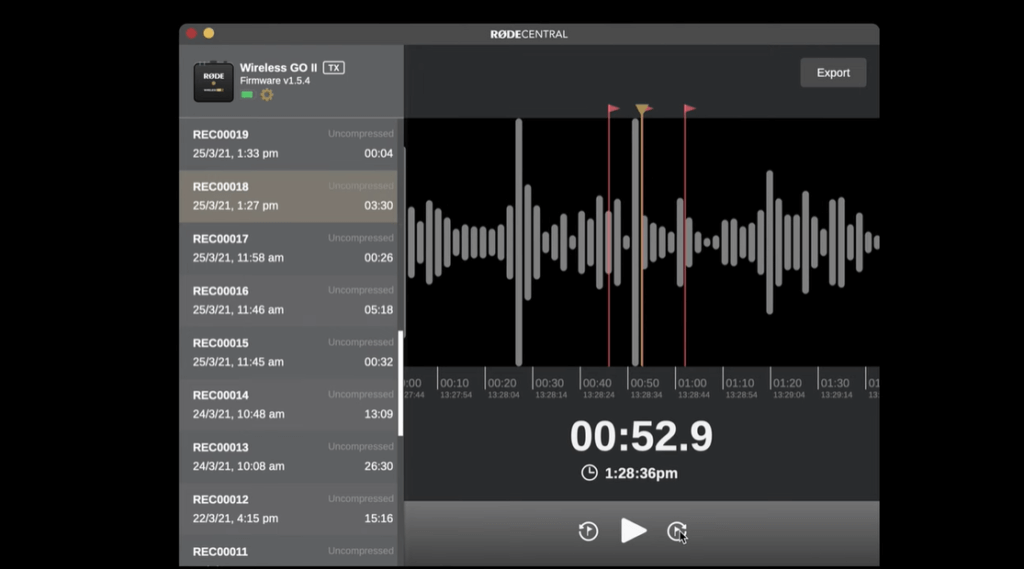Select the second red marker flag

(689, 108)
